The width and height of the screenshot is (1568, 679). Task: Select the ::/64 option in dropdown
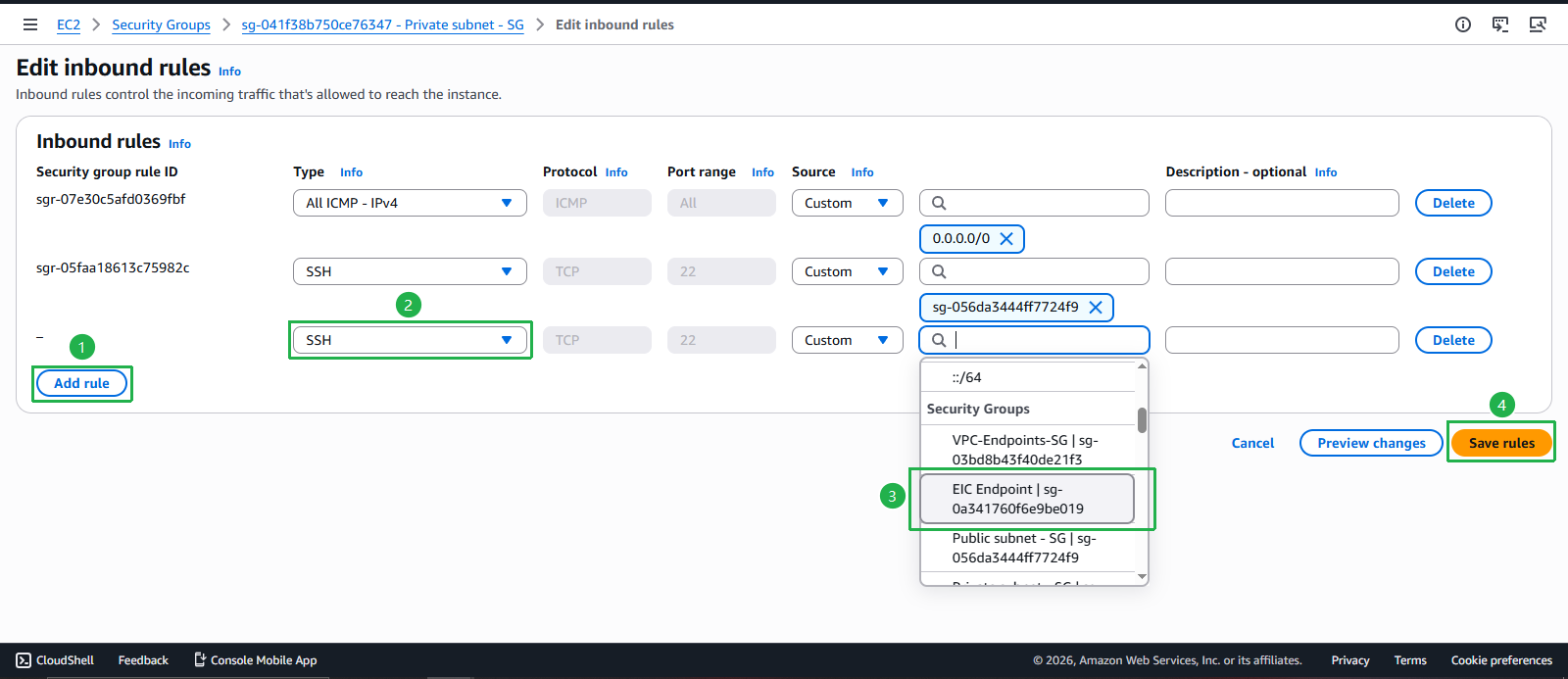1027,377
